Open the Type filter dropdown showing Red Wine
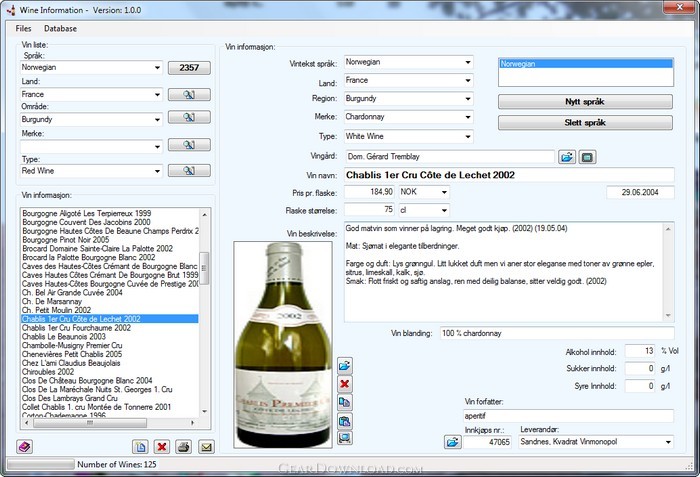This screenshot has height=477, width=700. 157,171
